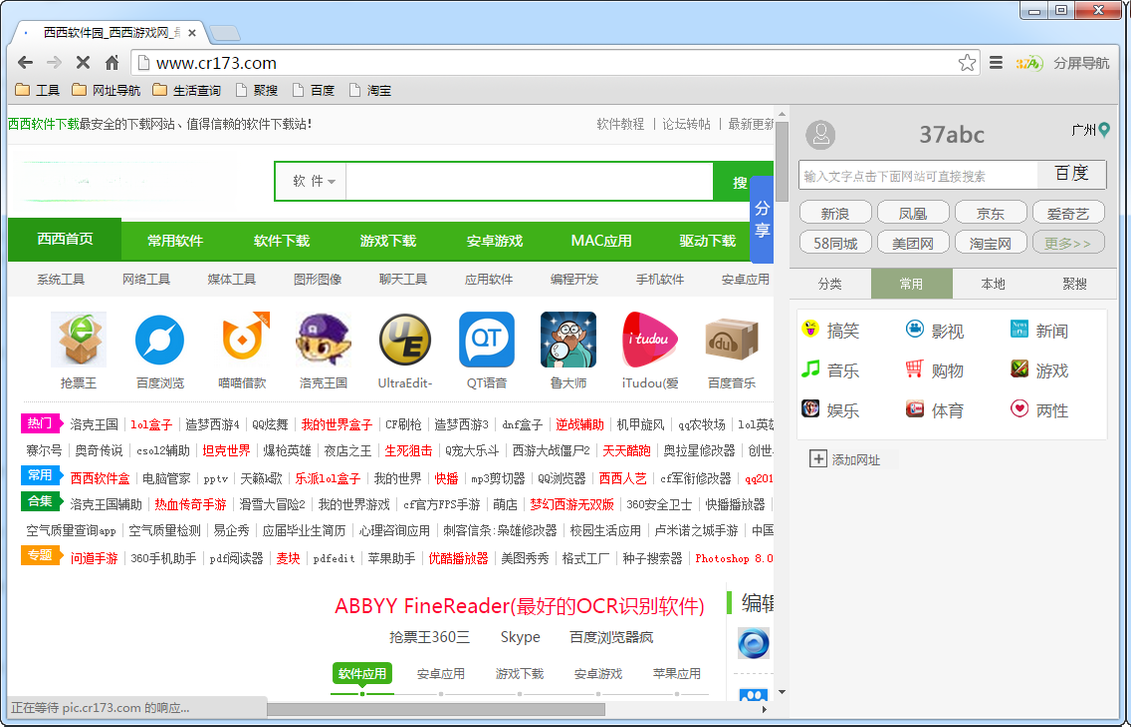Click the 广州 location pin
Screen dimensions: 1131x727
[x=1104, y=130]
